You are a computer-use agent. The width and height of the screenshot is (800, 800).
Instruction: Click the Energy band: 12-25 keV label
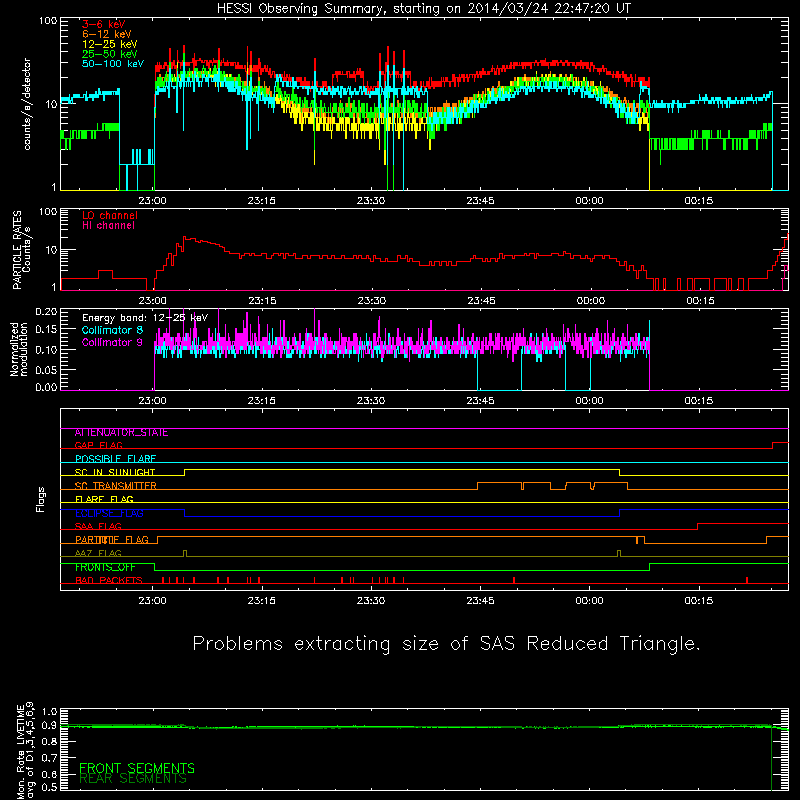click(x=145, y=318)
